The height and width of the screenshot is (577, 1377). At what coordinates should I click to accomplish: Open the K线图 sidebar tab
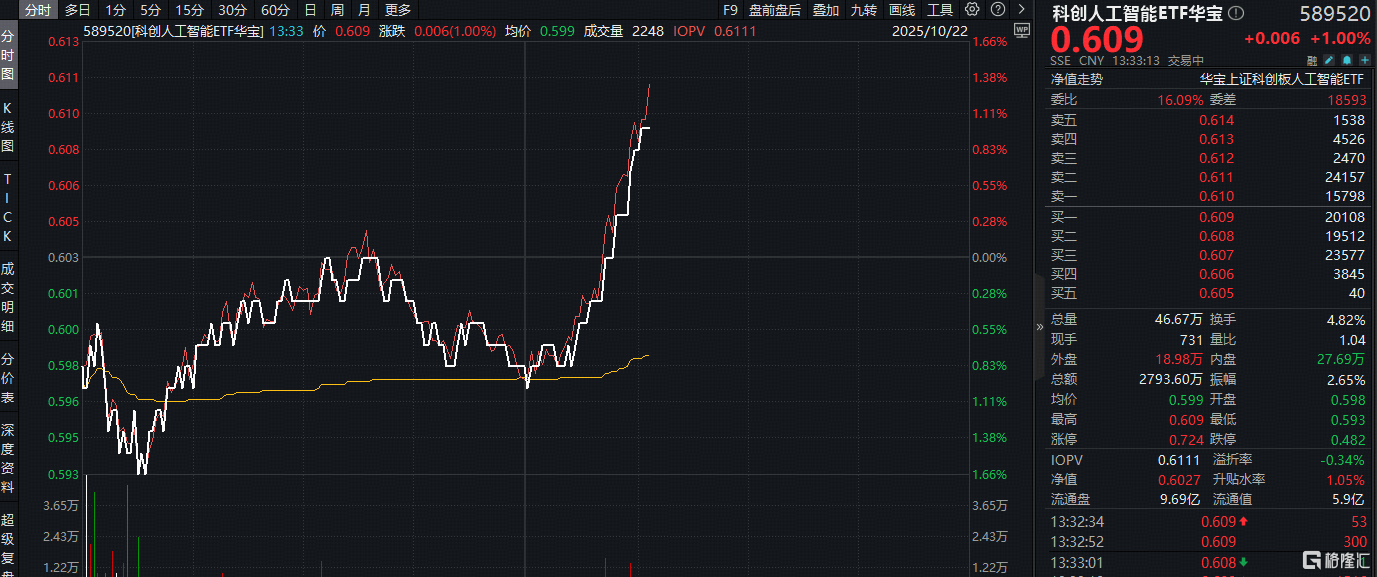coord(8,128)
